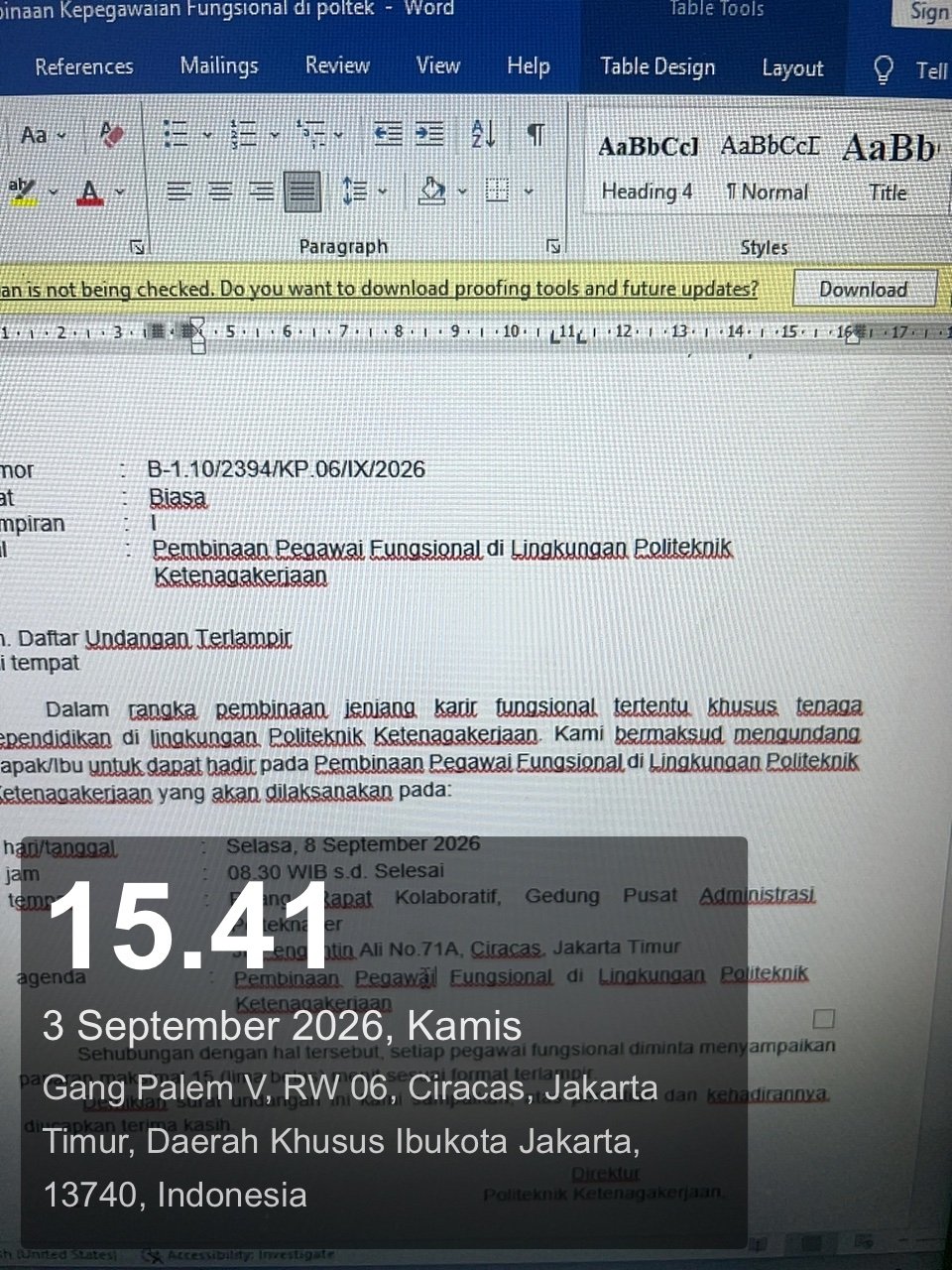The height and width of the screenshot is (1270, 952).
Task: Toggle align left
Action: pos(178,190)
